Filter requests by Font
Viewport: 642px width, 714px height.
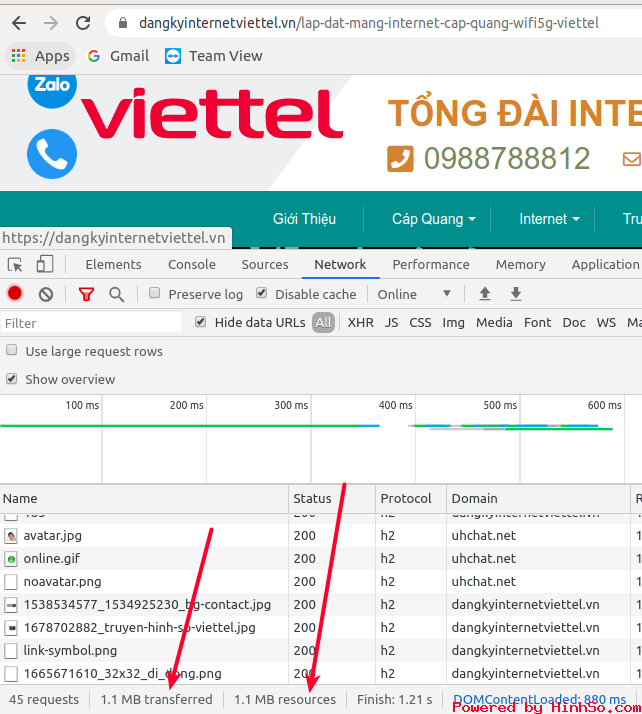pos(537,323)
